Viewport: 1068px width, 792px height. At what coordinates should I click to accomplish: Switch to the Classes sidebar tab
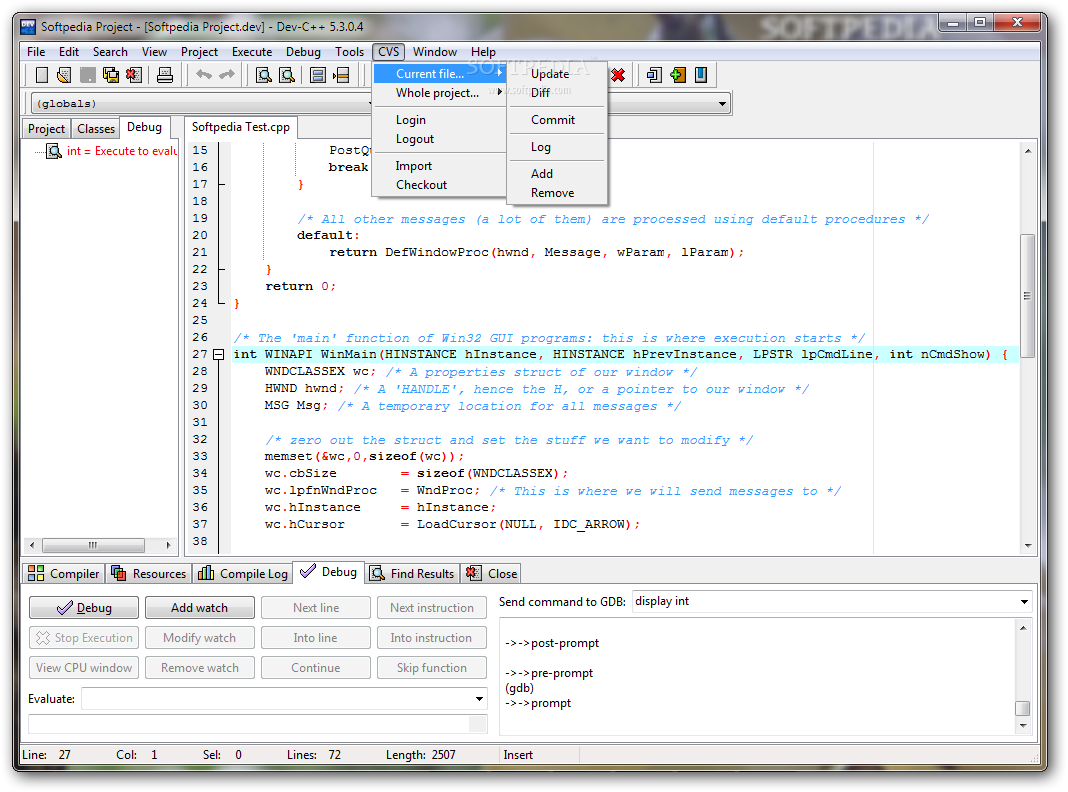coord(96,129)
